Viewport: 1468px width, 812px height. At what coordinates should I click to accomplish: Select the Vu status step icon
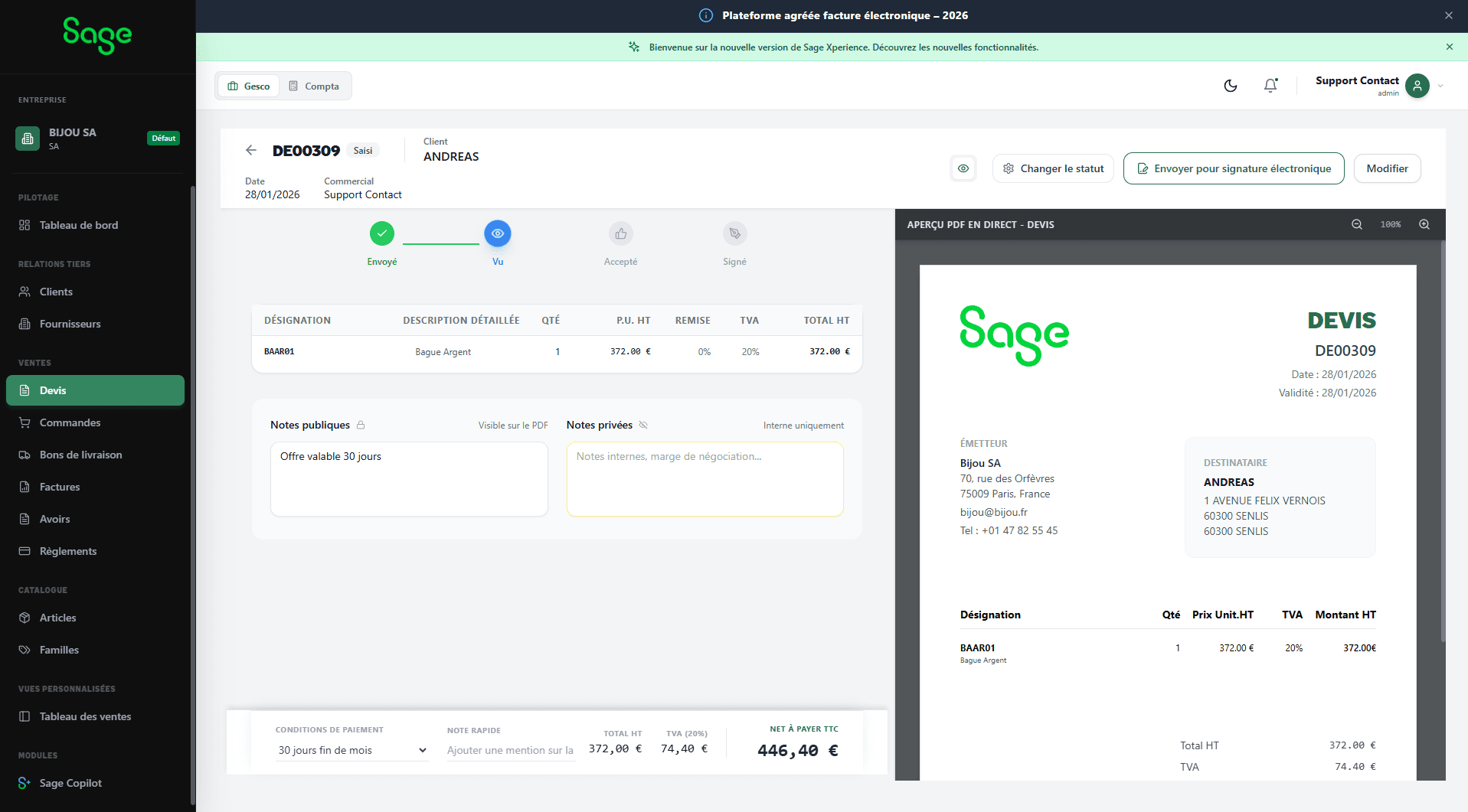pos(498,233)
